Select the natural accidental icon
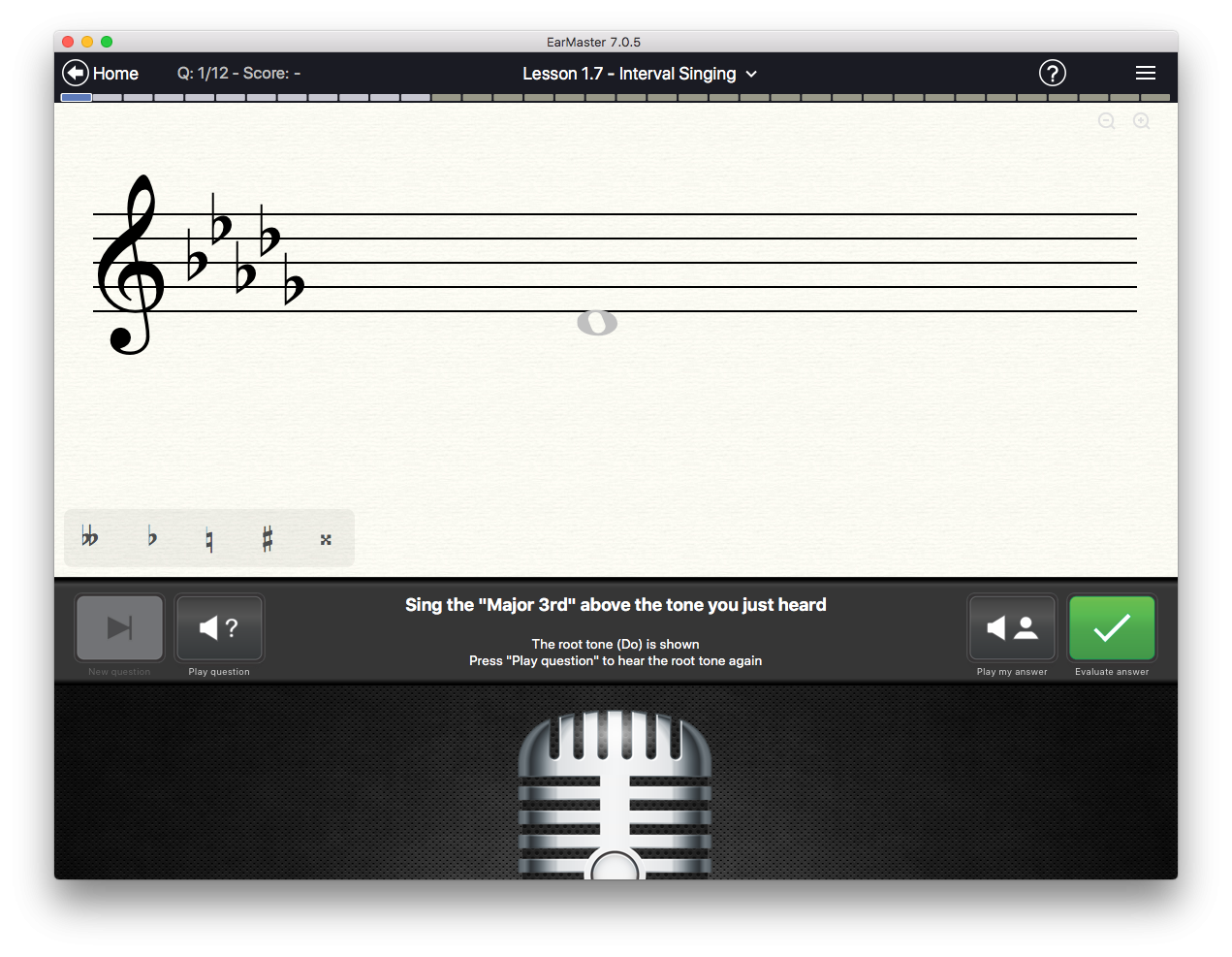1232x957 pixels. click(x=208, y=538)
